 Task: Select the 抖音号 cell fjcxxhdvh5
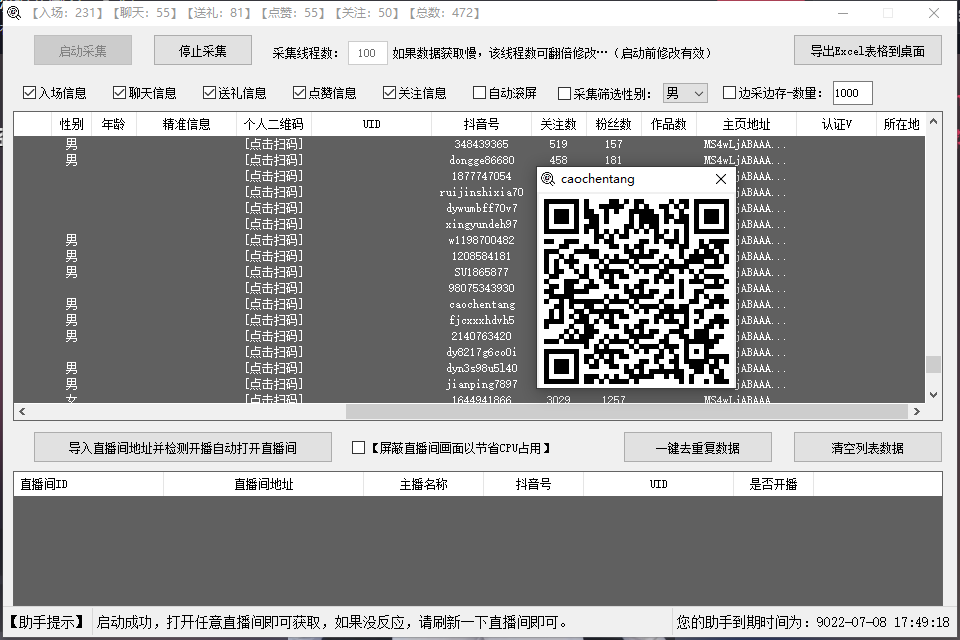click(481, 320)
